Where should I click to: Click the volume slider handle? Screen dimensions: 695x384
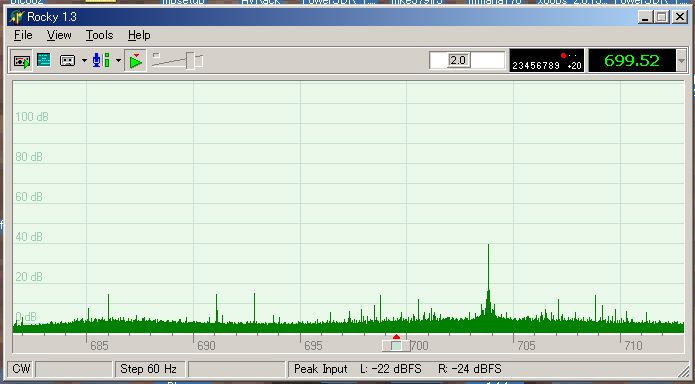point(191,61)
